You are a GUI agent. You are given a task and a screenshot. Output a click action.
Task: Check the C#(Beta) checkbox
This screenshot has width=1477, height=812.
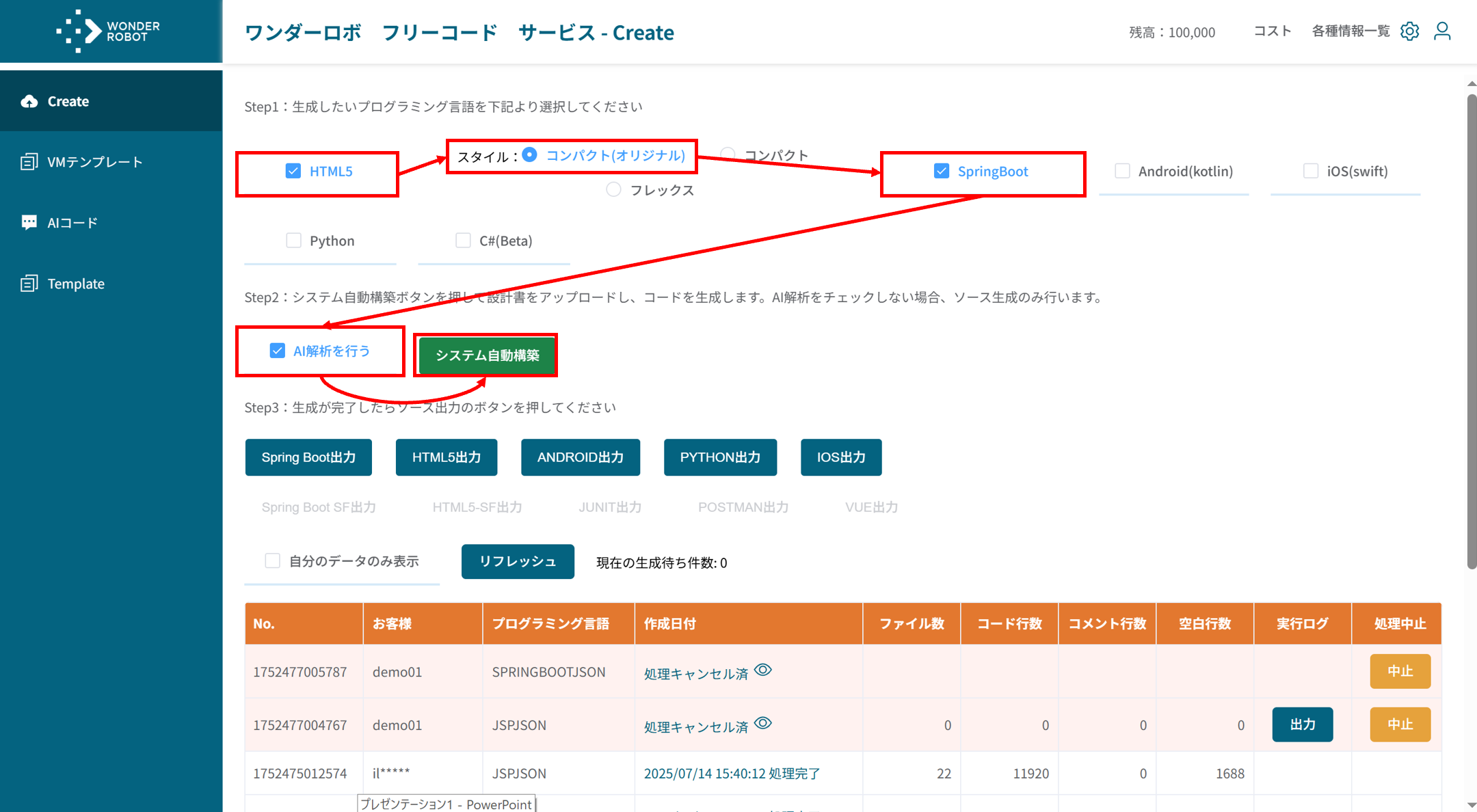[x=463, y=241]
